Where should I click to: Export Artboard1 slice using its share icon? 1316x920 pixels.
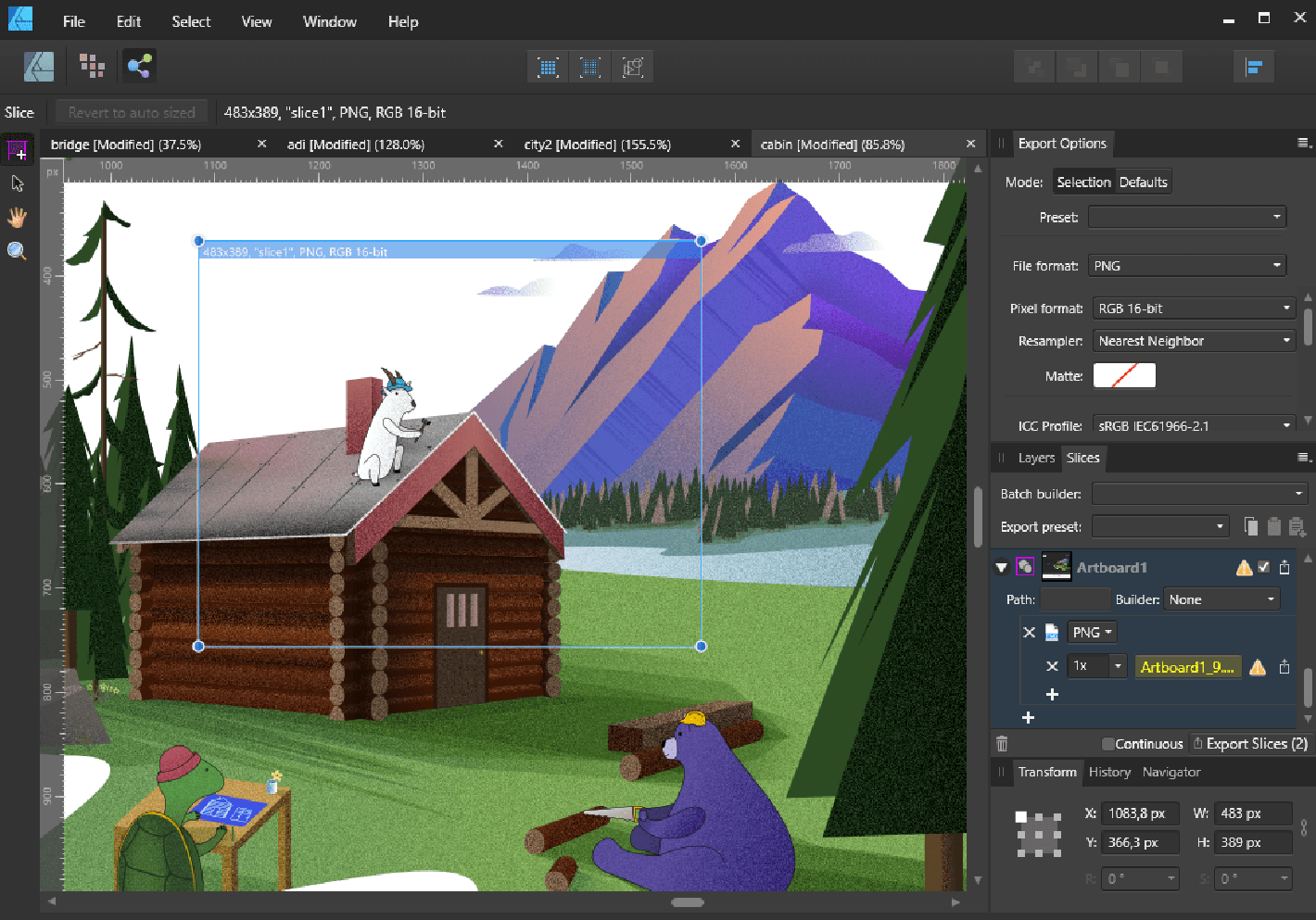[x=1284, y=567]
